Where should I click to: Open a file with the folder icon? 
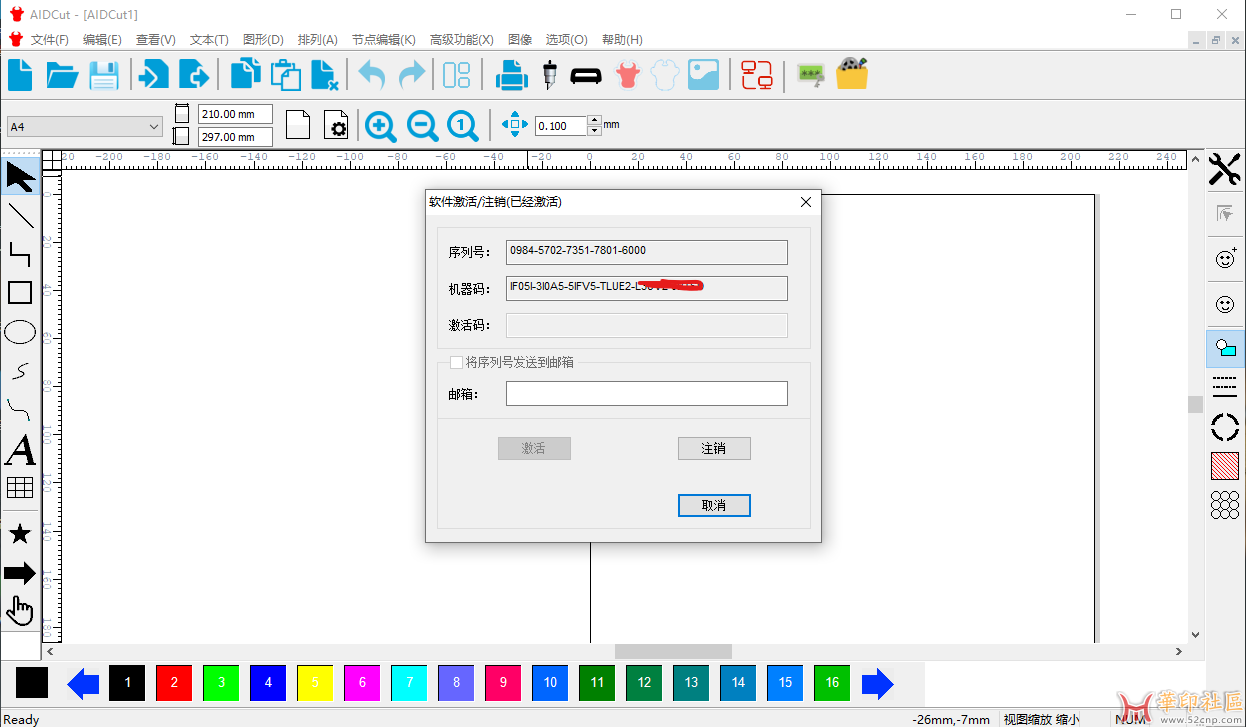point(62,75)
